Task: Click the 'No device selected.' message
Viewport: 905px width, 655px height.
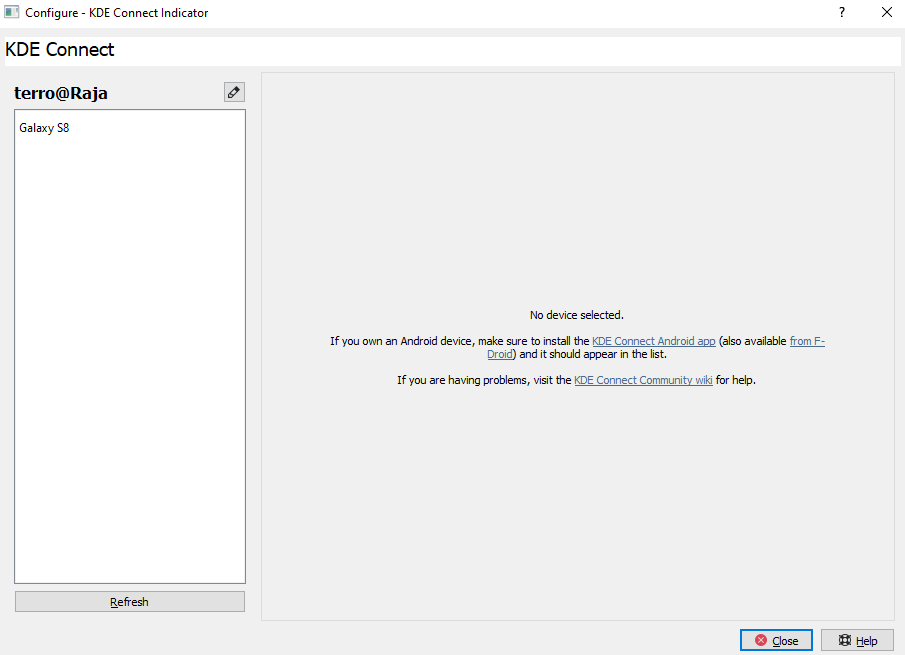Action: (x=577, y=315)
